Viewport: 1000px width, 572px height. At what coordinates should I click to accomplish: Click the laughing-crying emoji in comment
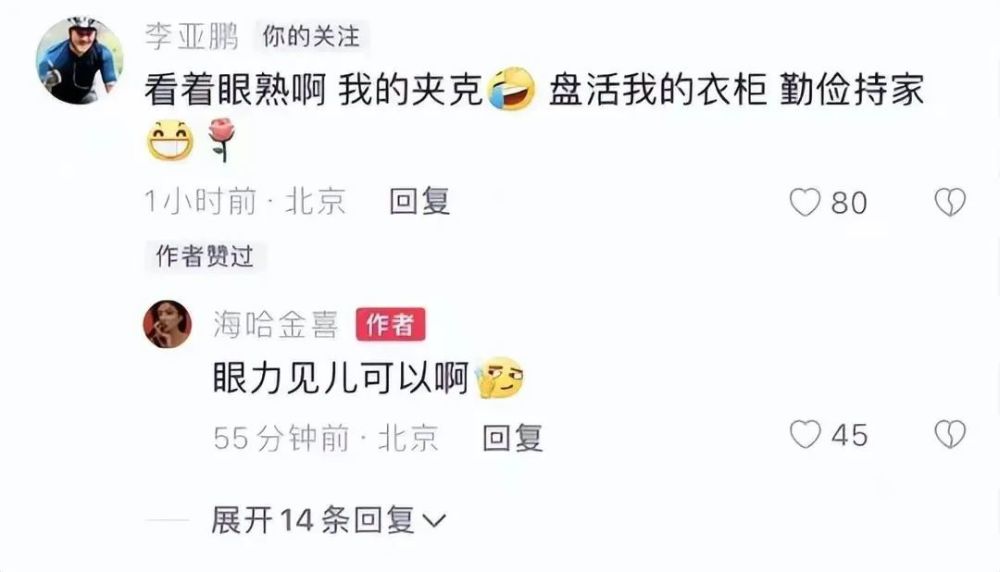[x=511, y=89]
